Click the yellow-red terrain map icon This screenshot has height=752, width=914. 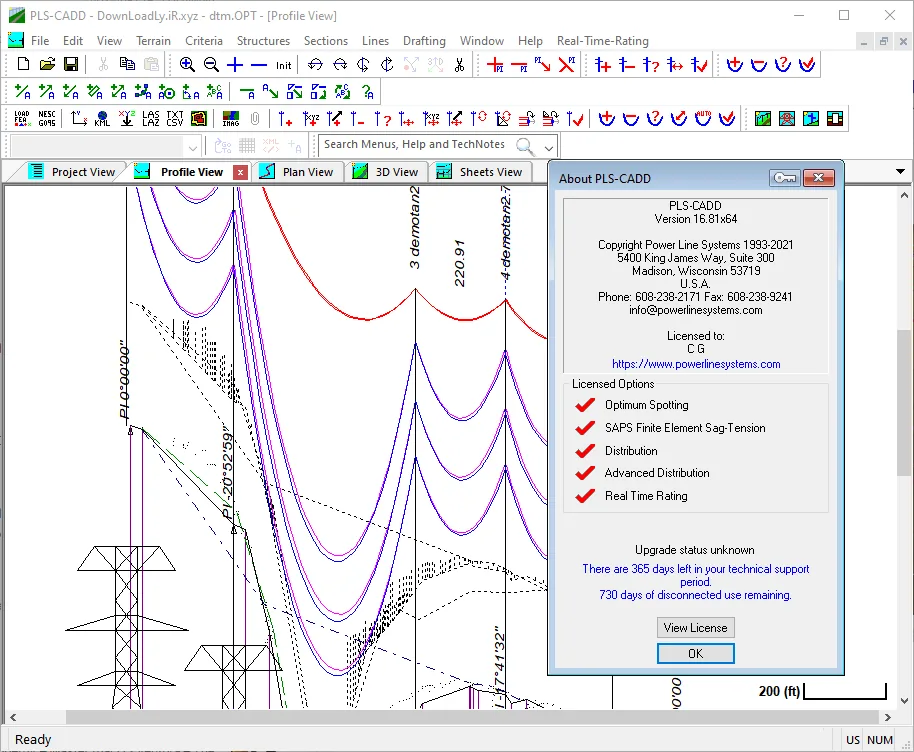click(199, 118)
